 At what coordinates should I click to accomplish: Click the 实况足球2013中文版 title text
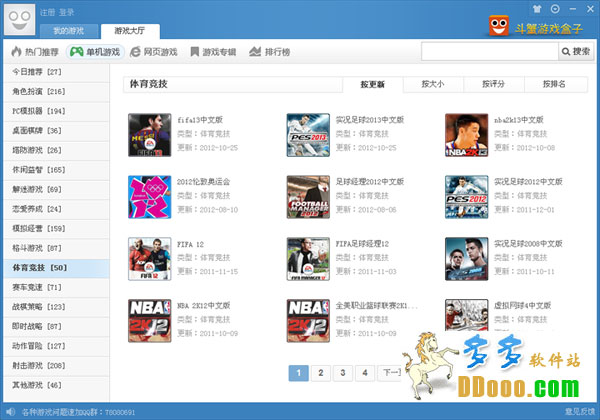pos(370,120)
